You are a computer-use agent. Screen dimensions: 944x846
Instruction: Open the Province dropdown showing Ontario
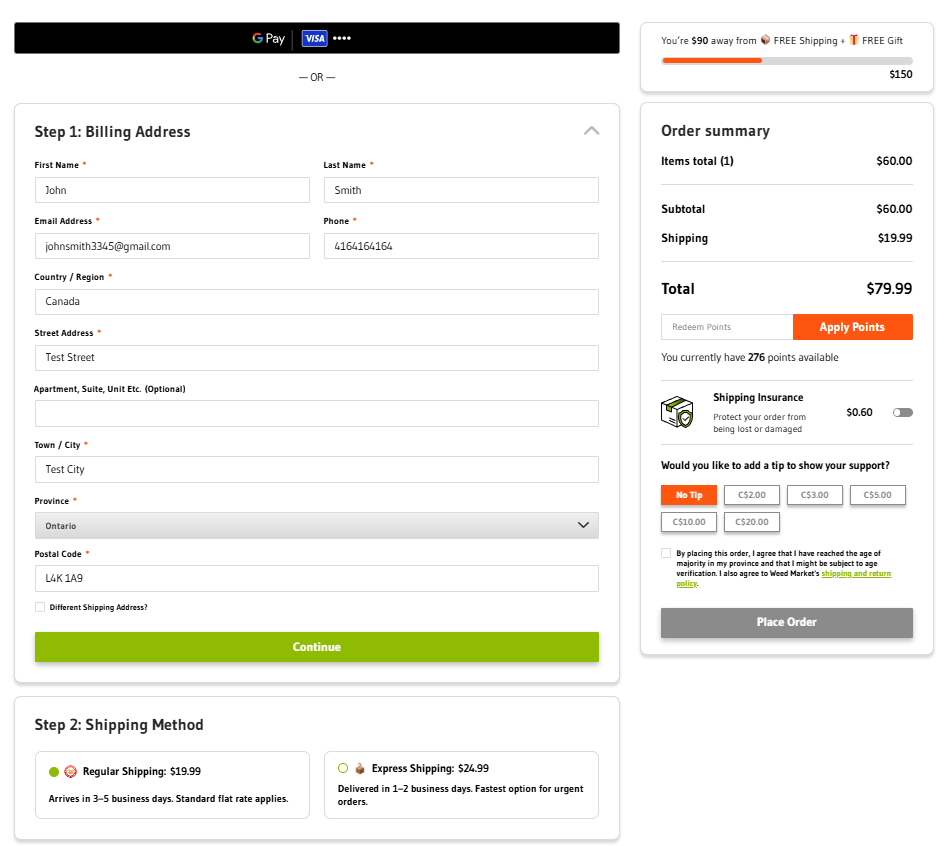317,526
